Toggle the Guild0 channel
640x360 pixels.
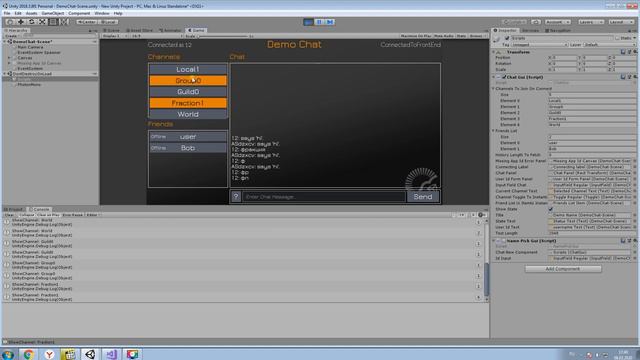(188, 92)
